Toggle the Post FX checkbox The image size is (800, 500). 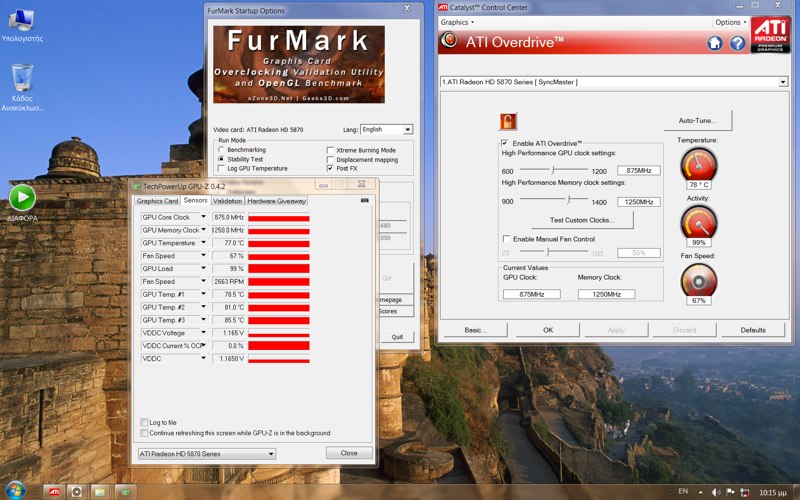(330, 168)
